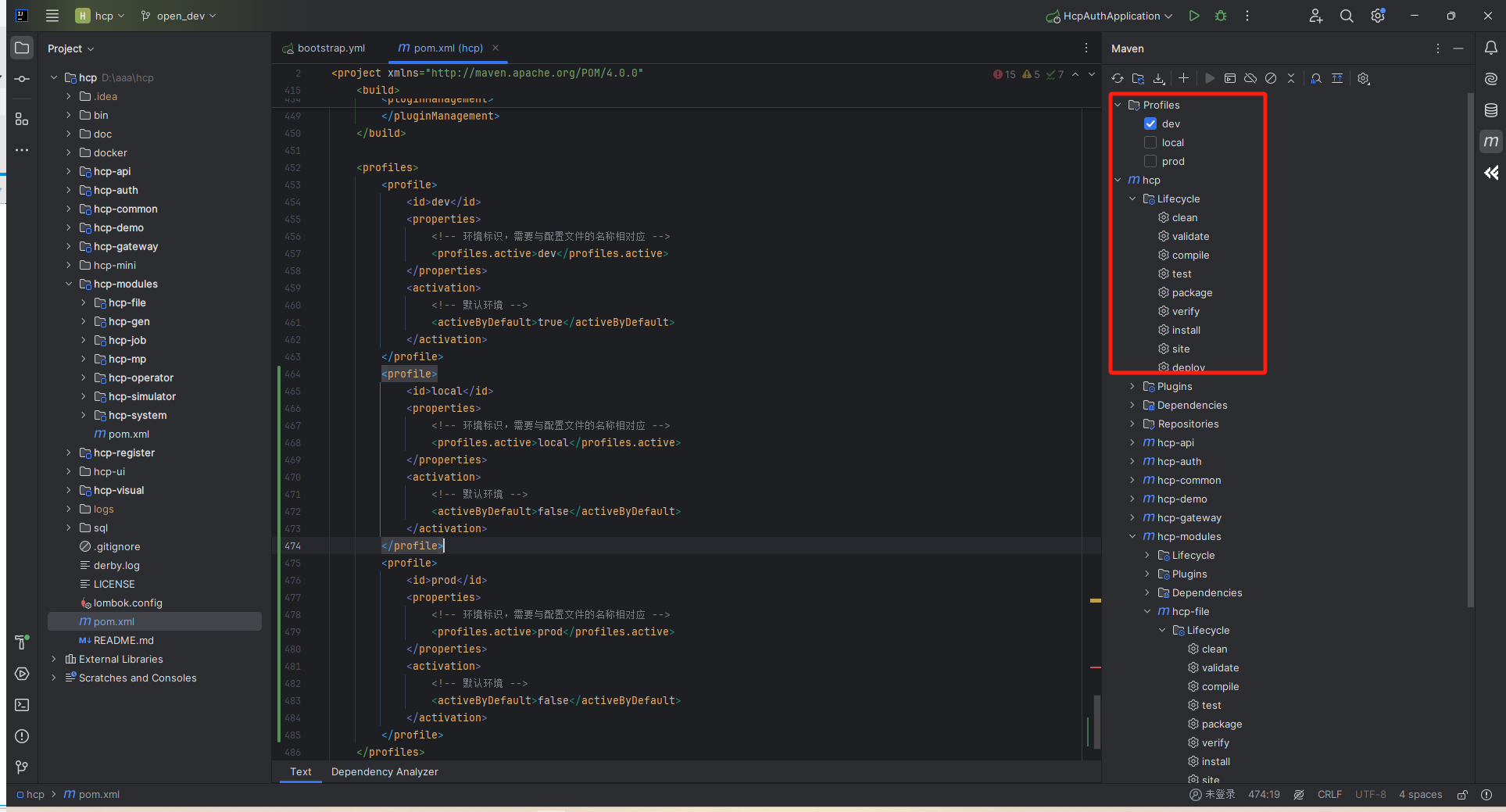Open the hcp project dropdown
Screen dimensions: 1506x812
[x=100, y=16]
